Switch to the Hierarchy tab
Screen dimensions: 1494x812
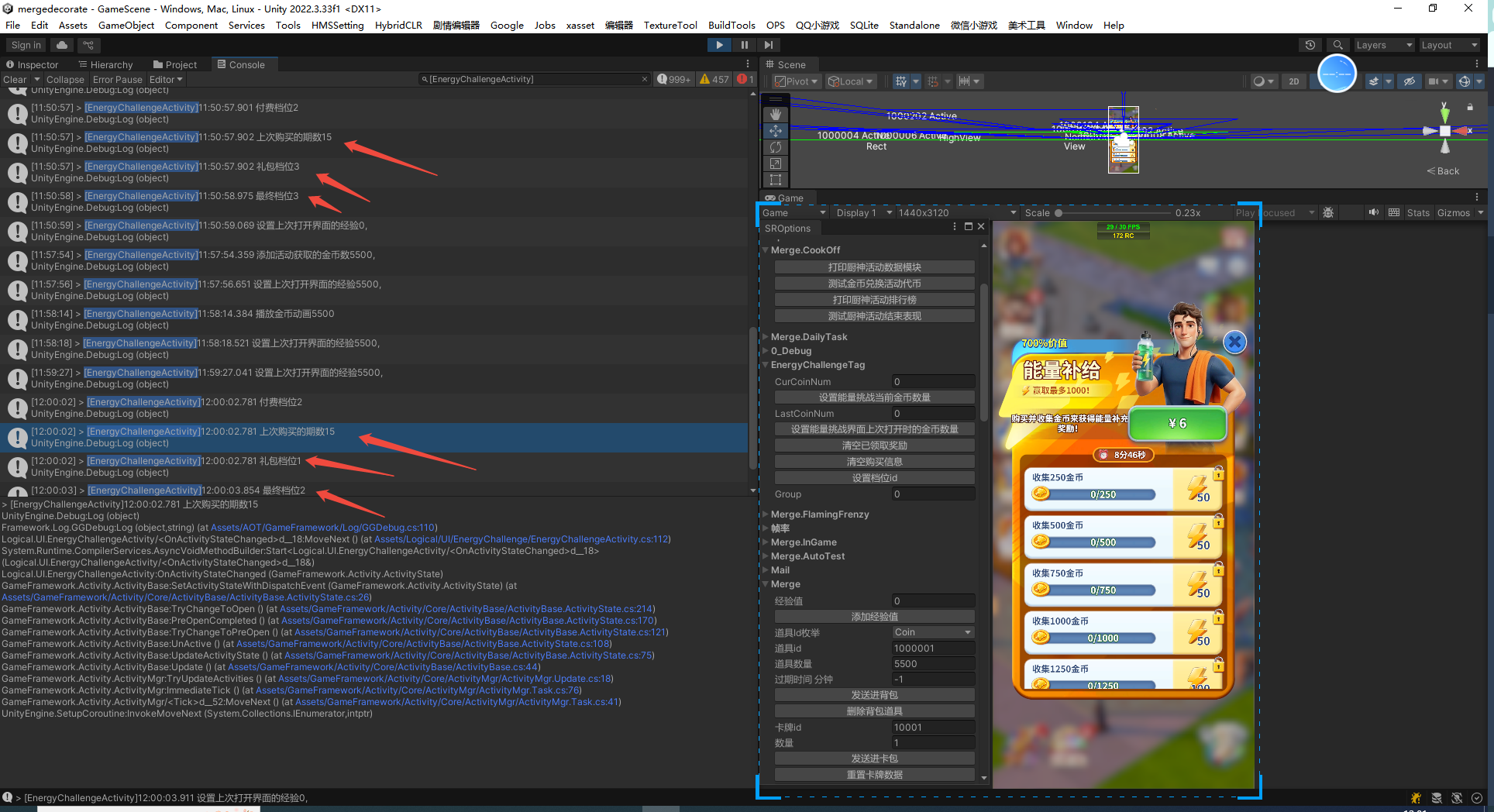[x=105, y=64]
